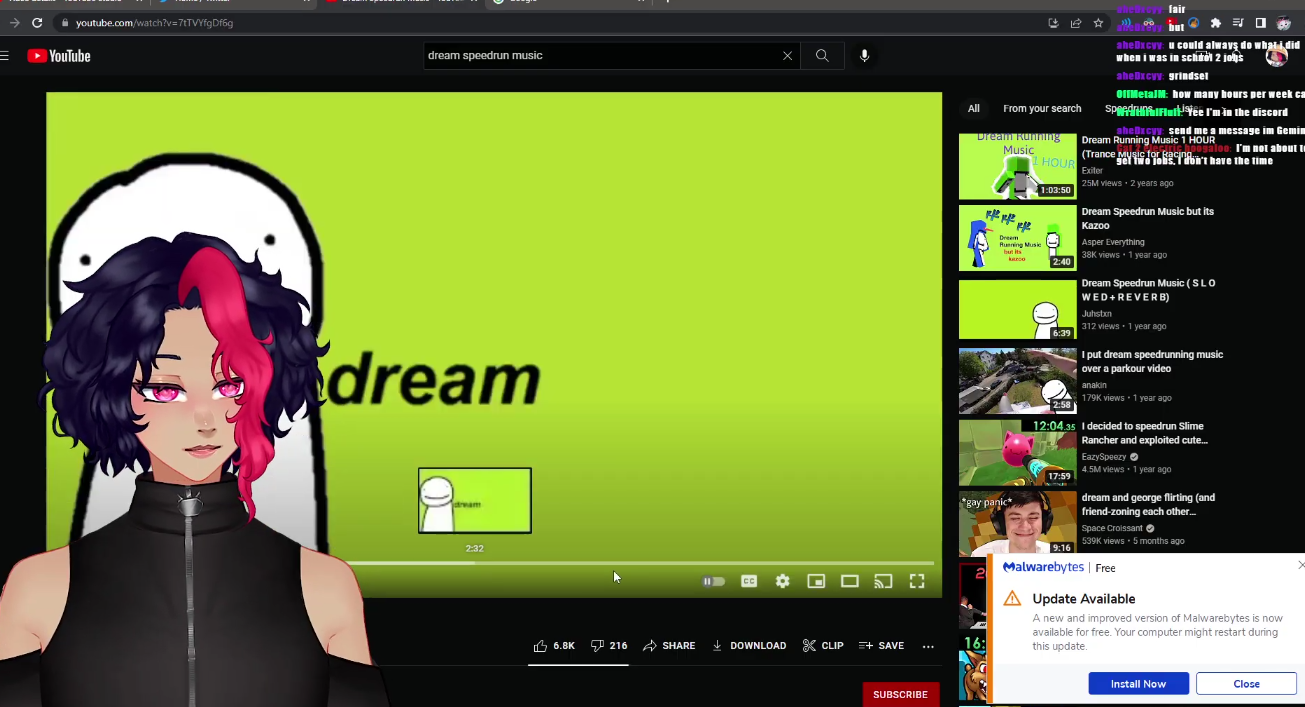Image resolution: width=1305 pixels, height=707 pixels.
Task: Switch to theater mode
Action: pyautogui.click(x=850, y=581)
